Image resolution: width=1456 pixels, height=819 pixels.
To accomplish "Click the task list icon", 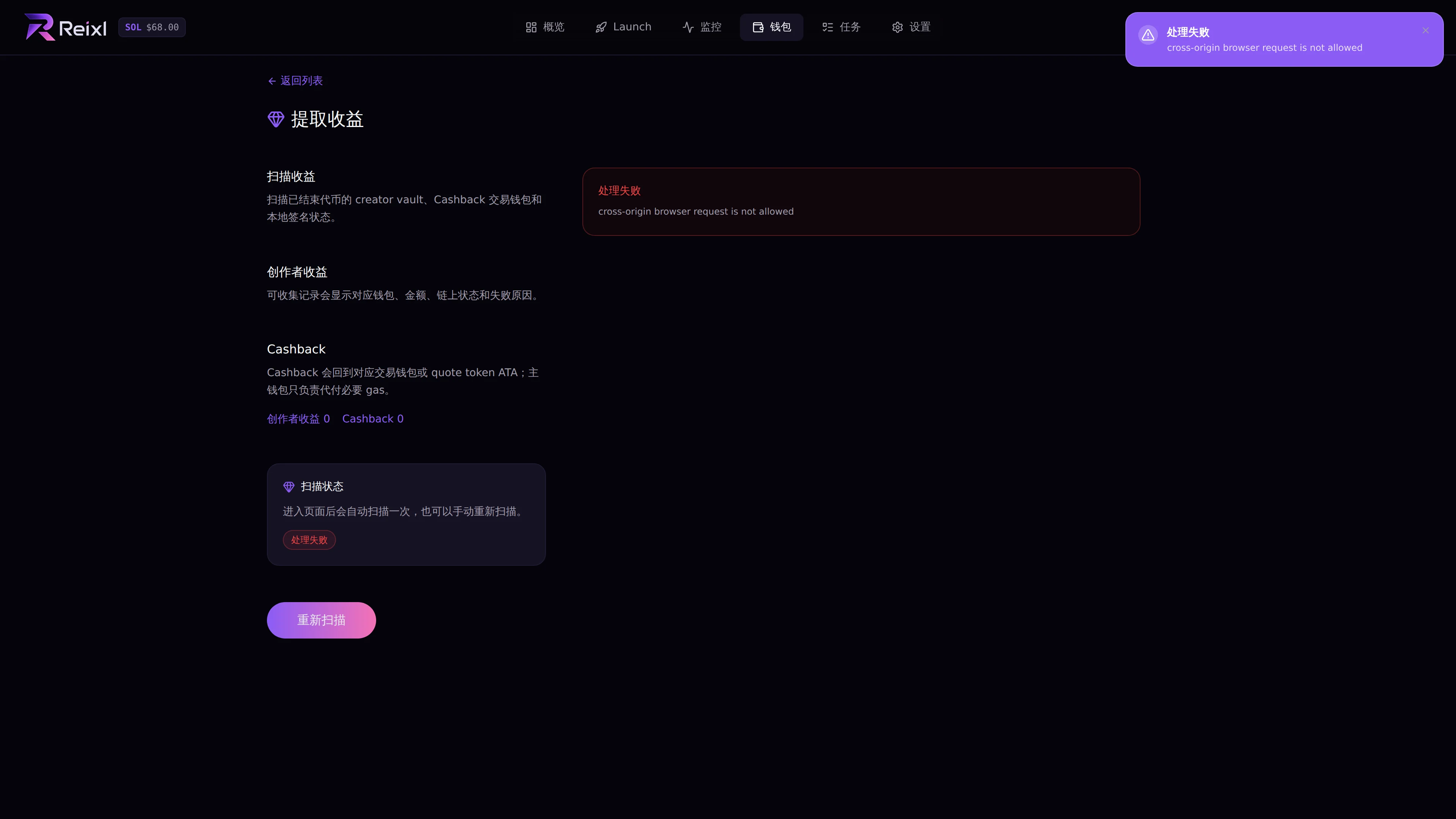I will pos(827,27).
